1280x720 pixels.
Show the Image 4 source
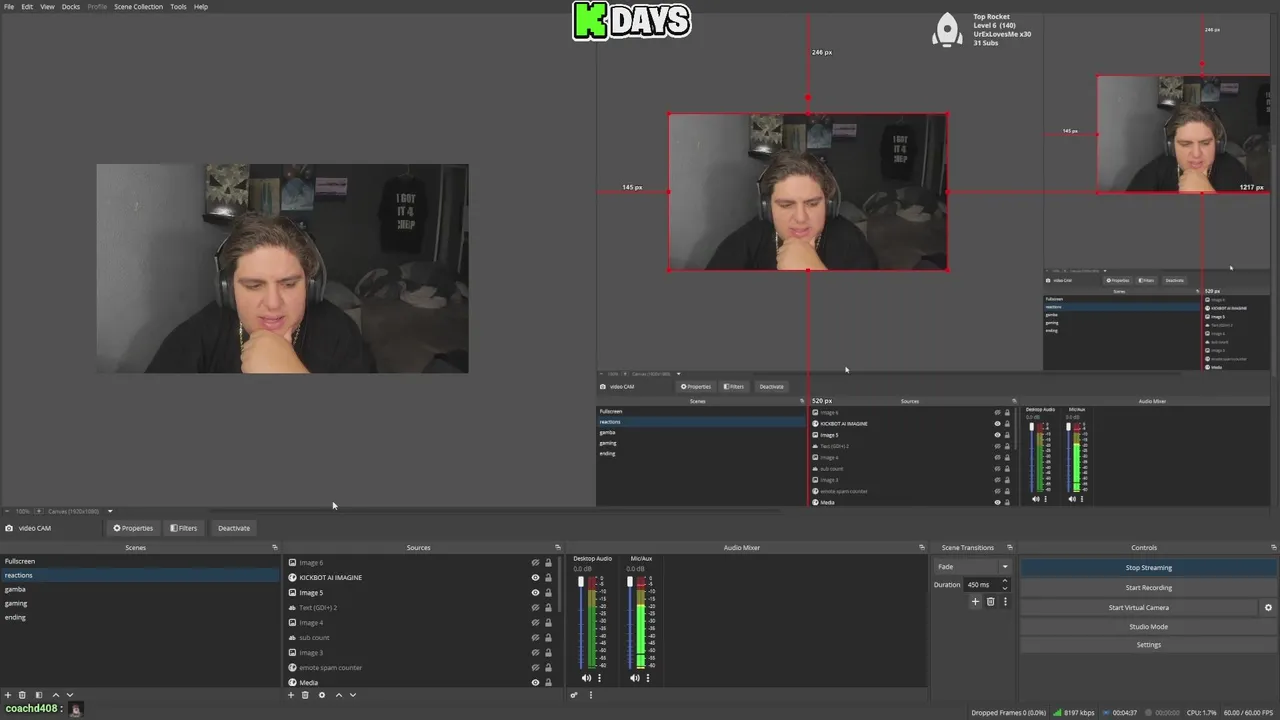pos(535,623)
